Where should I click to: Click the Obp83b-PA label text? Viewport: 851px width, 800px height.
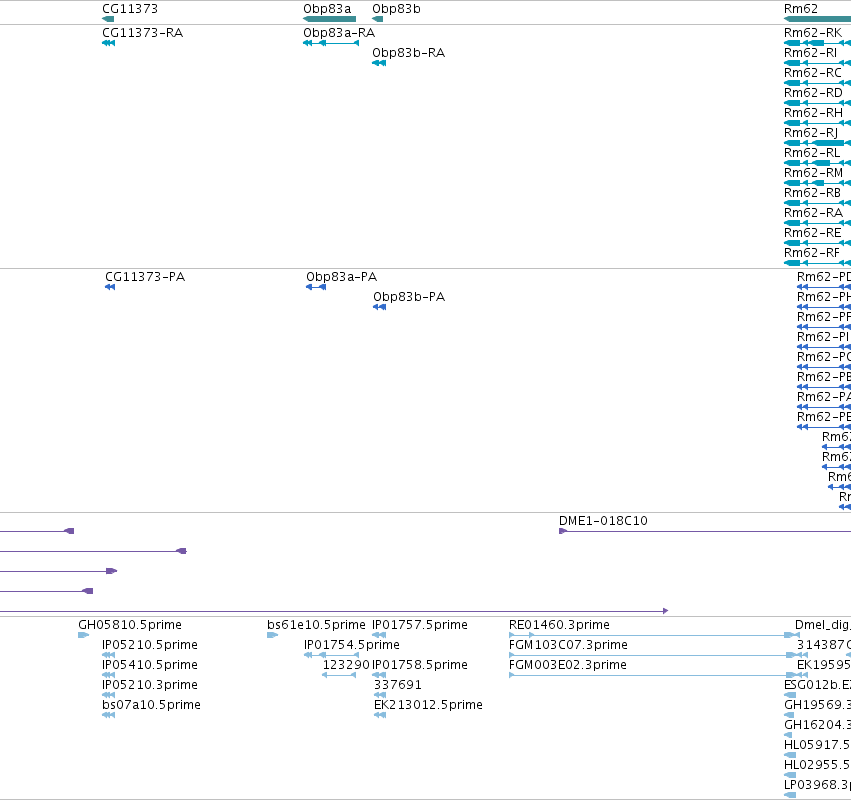pos(409,297)
